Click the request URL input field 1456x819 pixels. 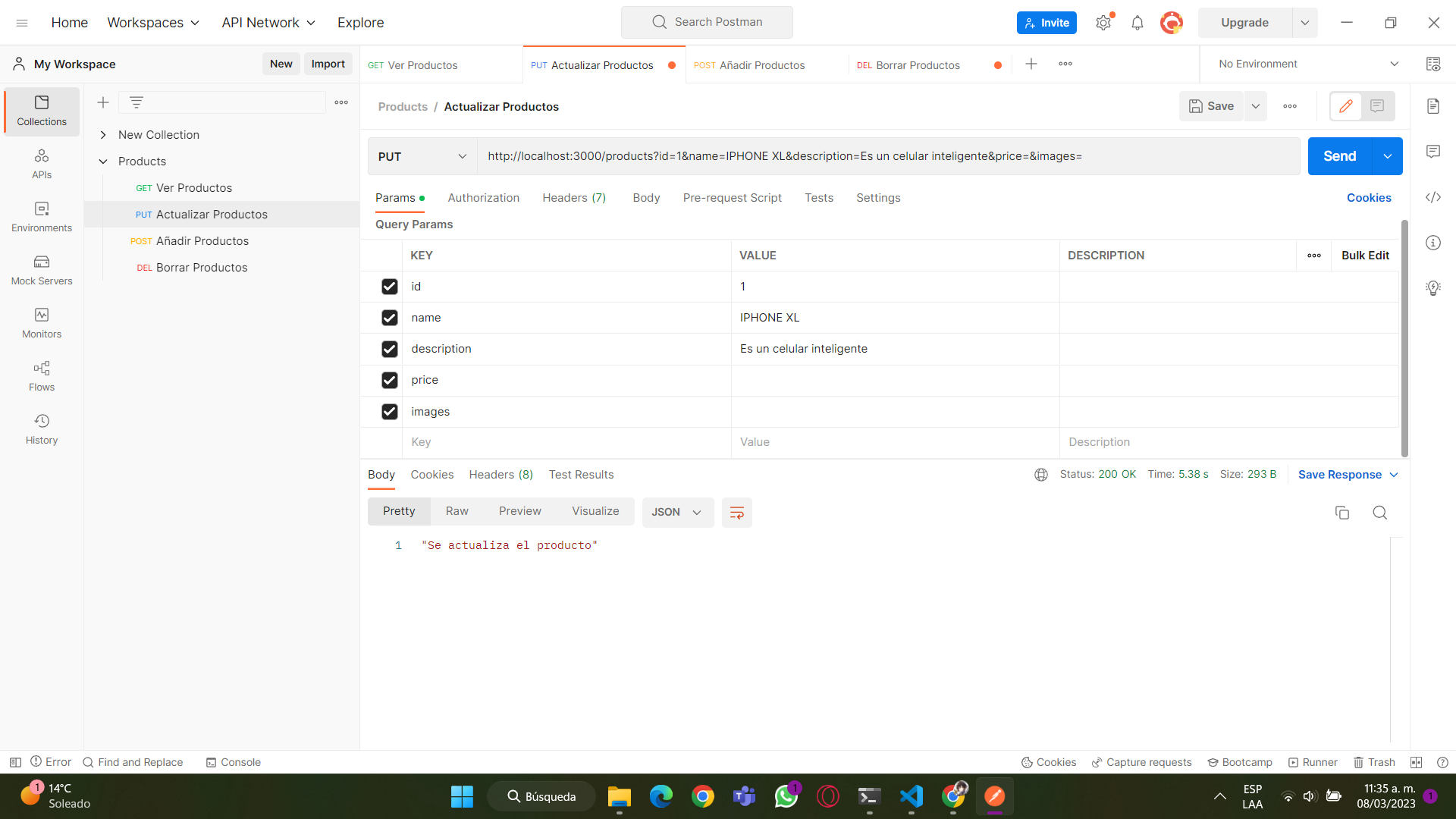click(x=834, y=156)
